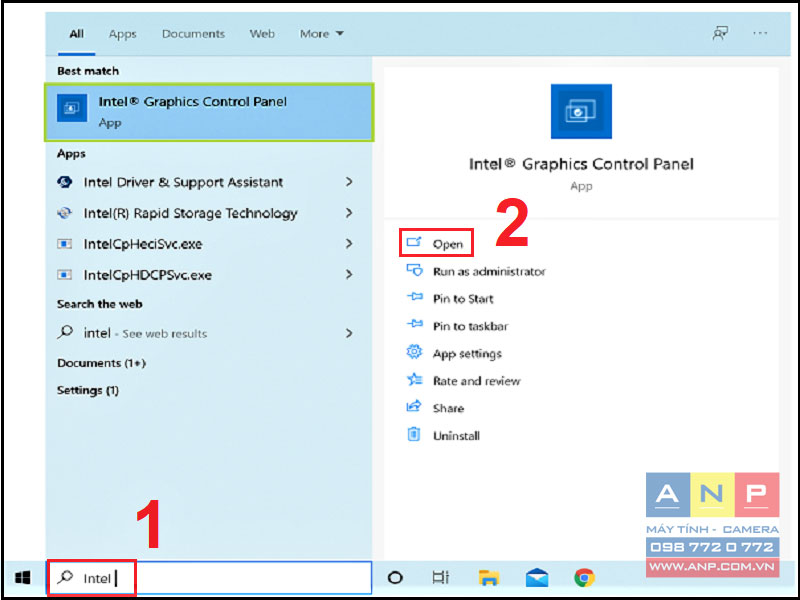Open Intel Driver & Support Assistant result
800x600 pixels.
pyautogui.click(x=183, y=182)
